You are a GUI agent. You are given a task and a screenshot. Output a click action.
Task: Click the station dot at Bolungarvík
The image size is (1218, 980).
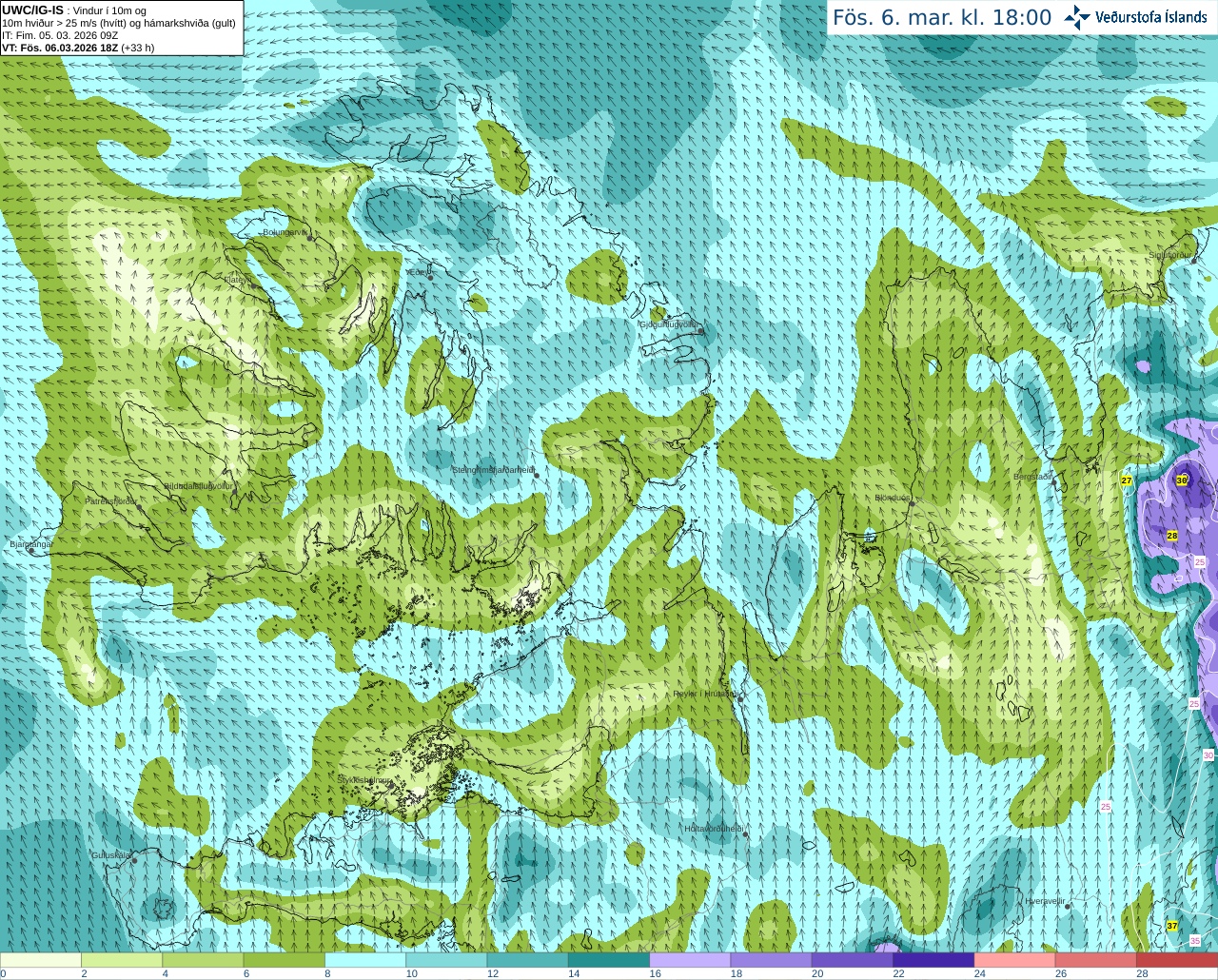tap(310, 238)
